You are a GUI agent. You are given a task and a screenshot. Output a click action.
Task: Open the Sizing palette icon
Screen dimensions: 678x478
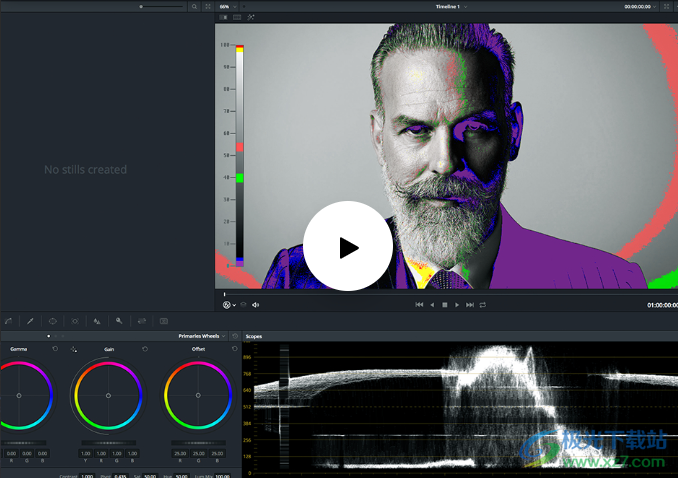[x=141, y=321]
